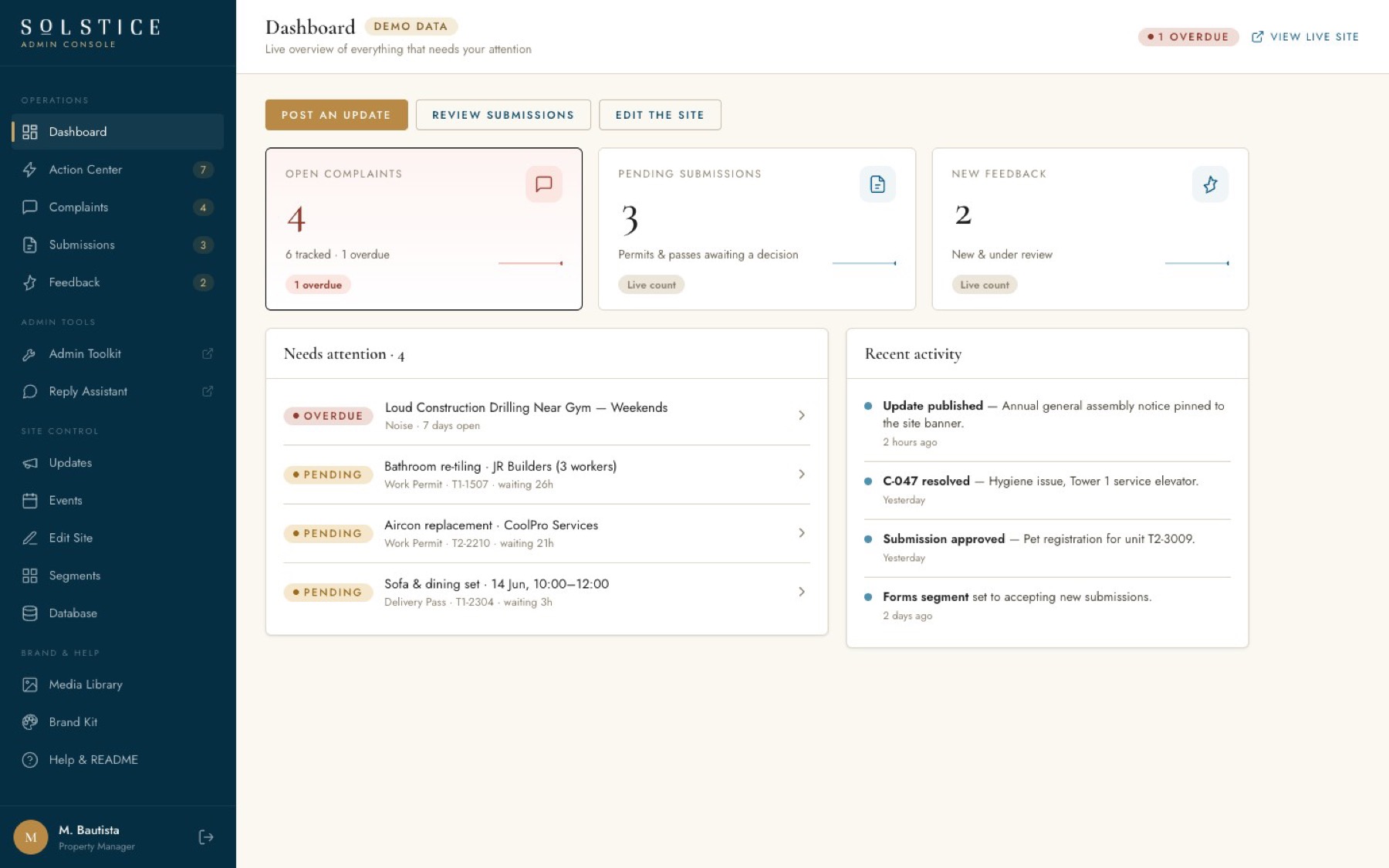Viewport: 1389px width, 868px height.
Task: Click the Submission approved activity entry
Action: [x=1046, y=548]
